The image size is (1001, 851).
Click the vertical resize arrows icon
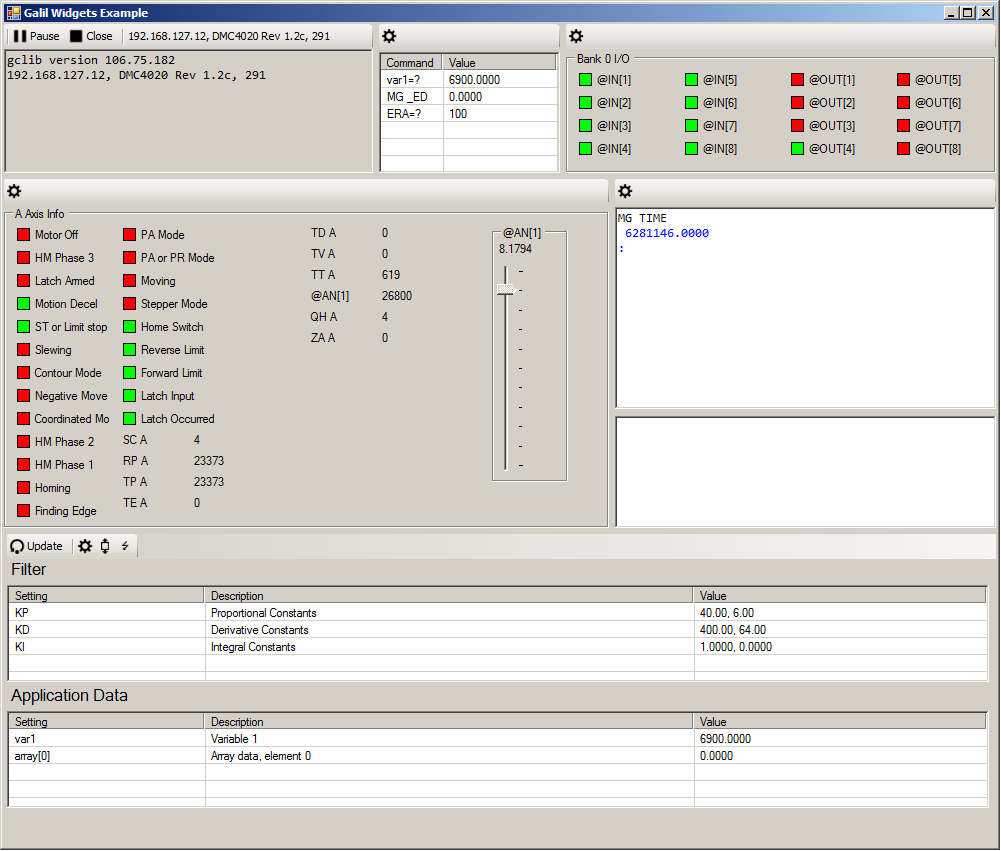105,546
